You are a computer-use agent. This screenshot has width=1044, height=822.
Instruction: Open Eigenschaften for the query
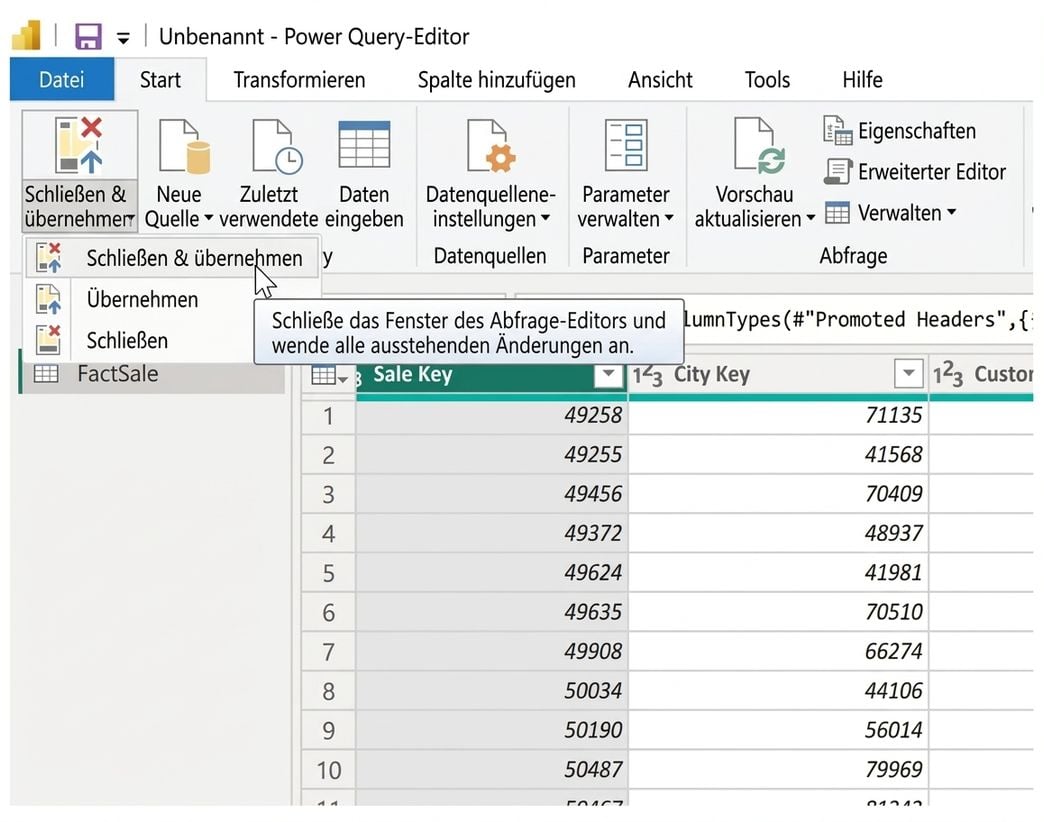(x=916, y=131)
